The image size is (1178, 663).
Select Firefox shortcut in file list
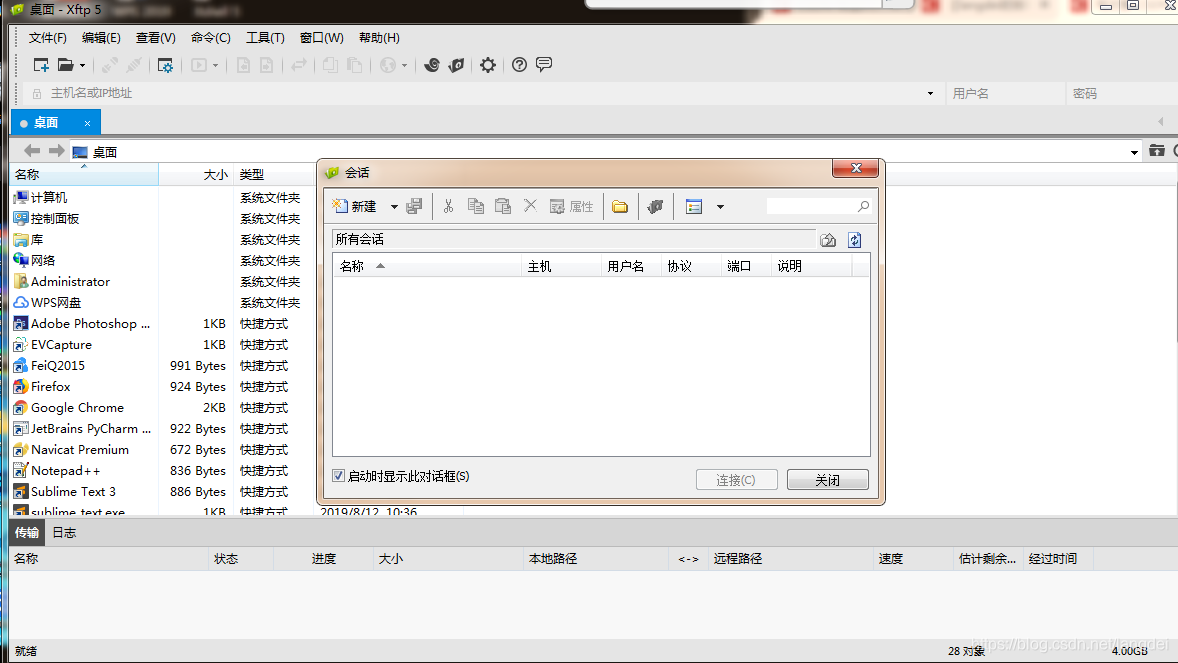click(x=50, y=386)
